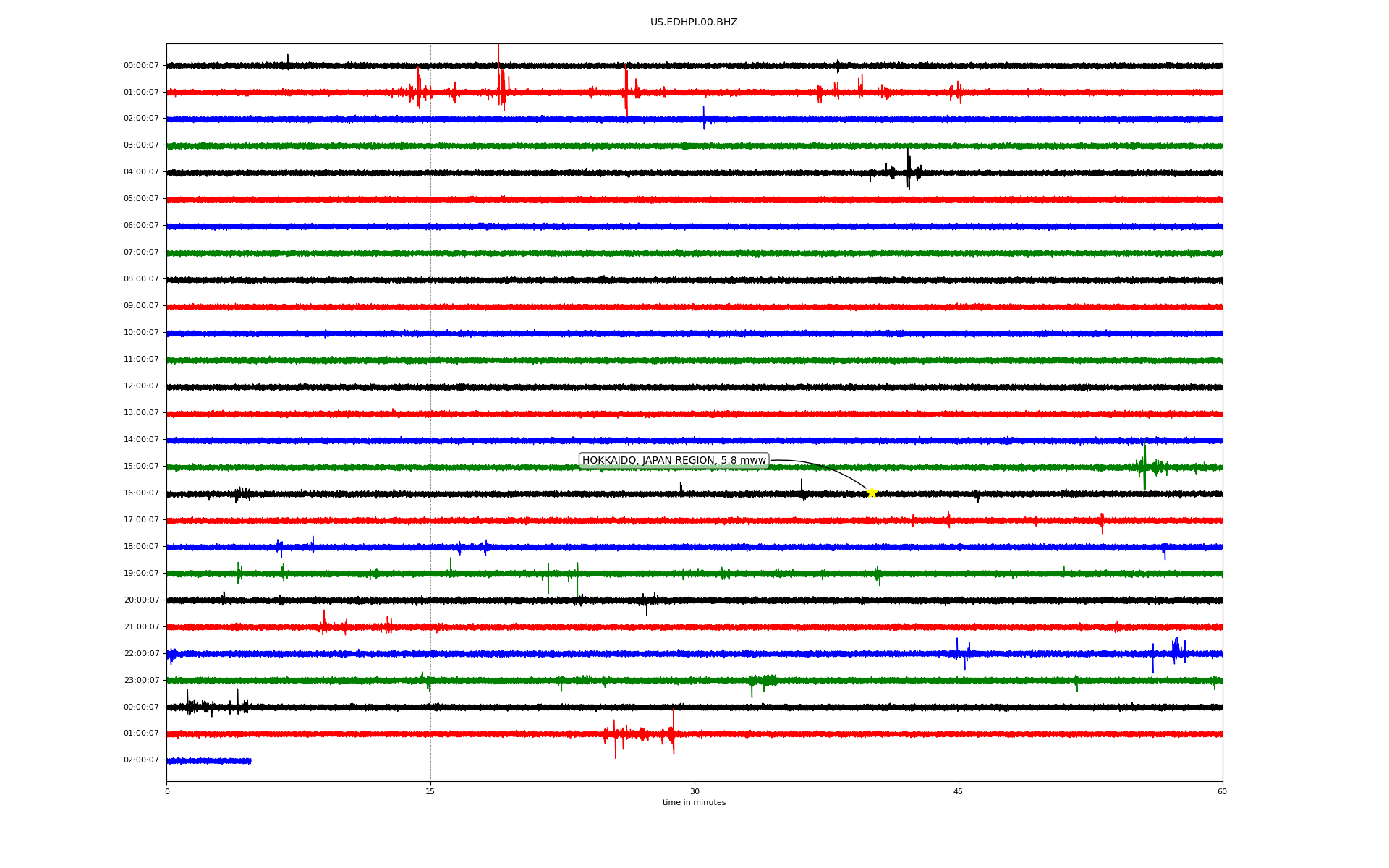Image resolution: width=1389 pixels, height=868 pixels.
Task: Click the 45 minute x-axis tick label
Action: [959, 791]
